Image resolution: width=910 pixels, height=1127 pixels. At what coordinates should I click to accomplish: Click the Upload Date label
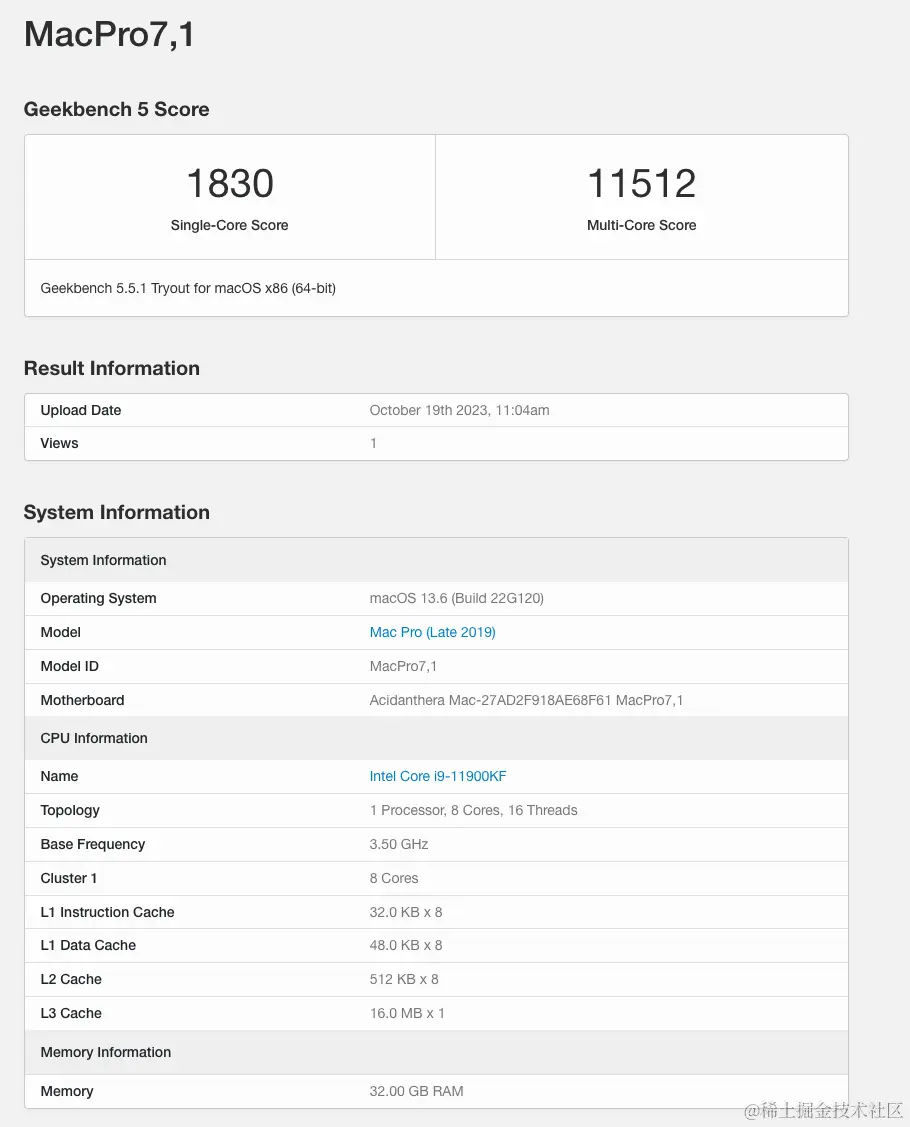(81, 410)
